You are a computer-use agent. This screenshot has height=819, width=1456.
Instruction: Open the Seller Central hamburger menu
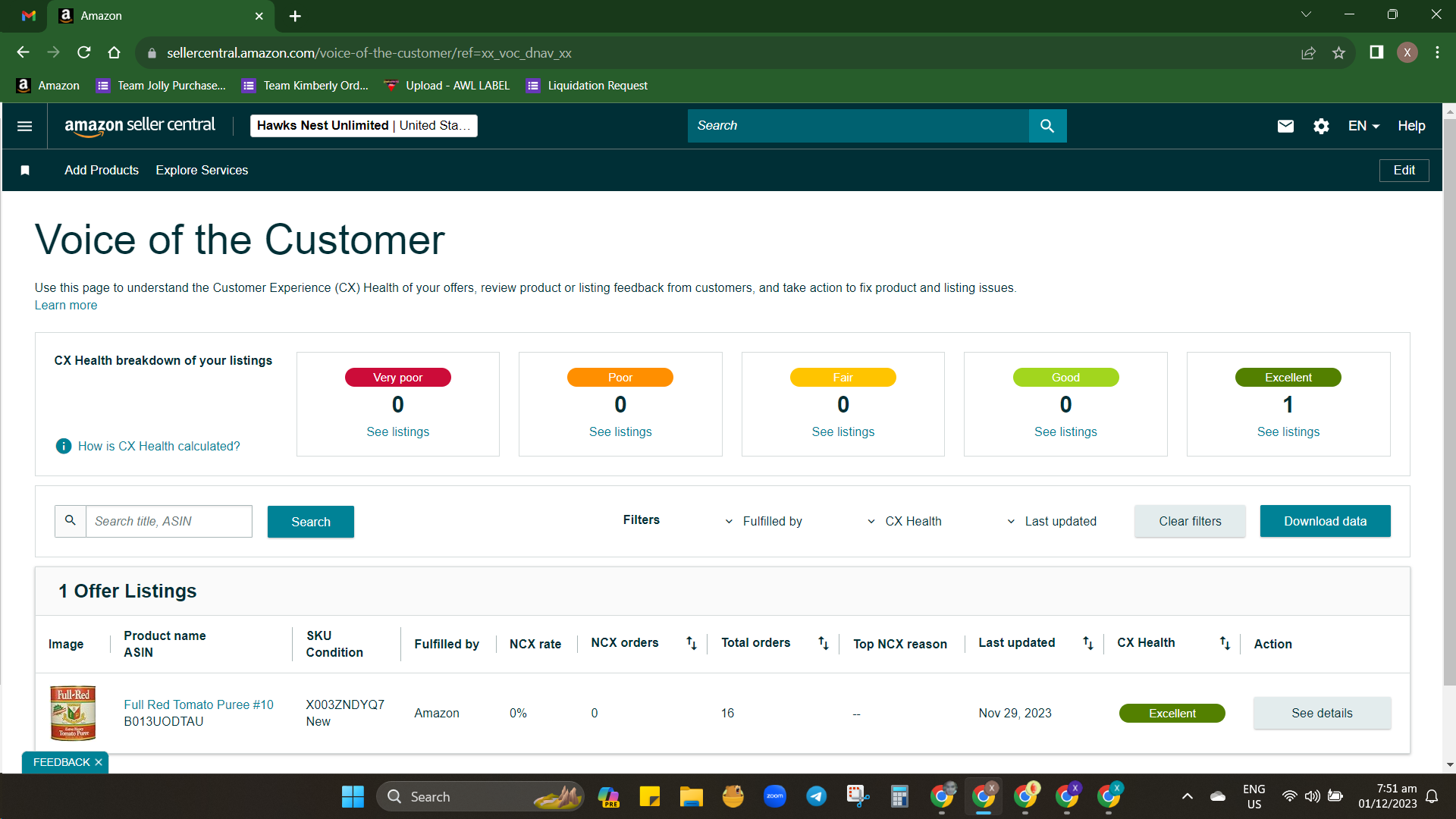(x=24, y=126)
